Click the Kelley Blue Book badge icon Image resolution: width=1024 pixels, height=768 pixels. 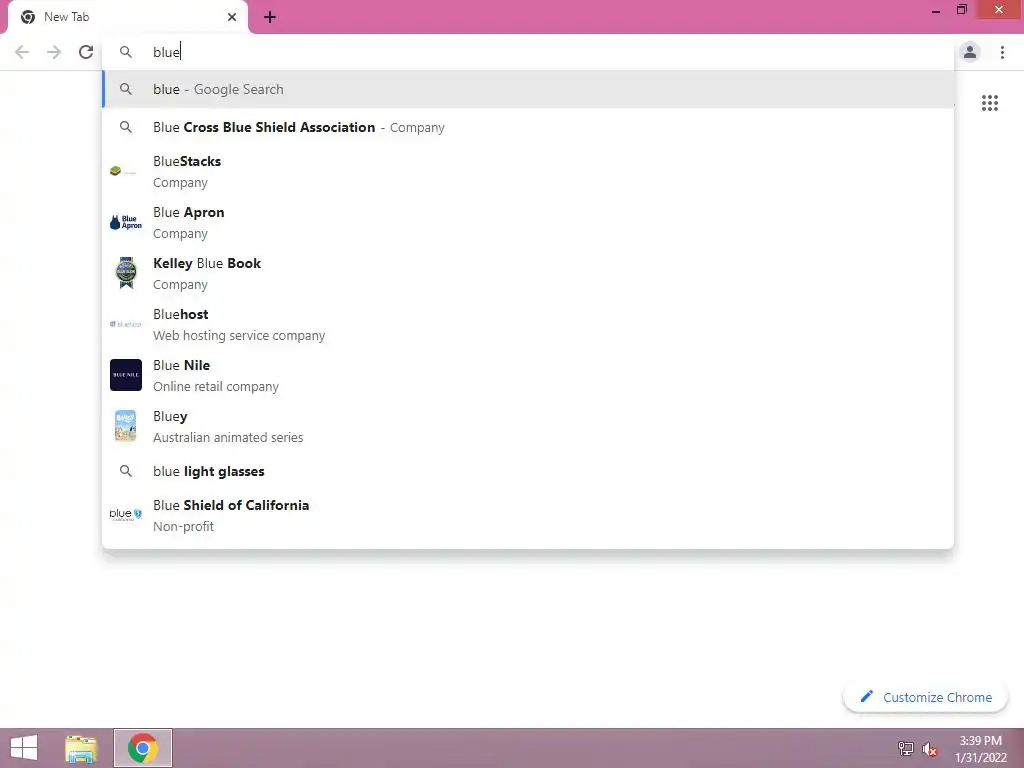(125, 273)
